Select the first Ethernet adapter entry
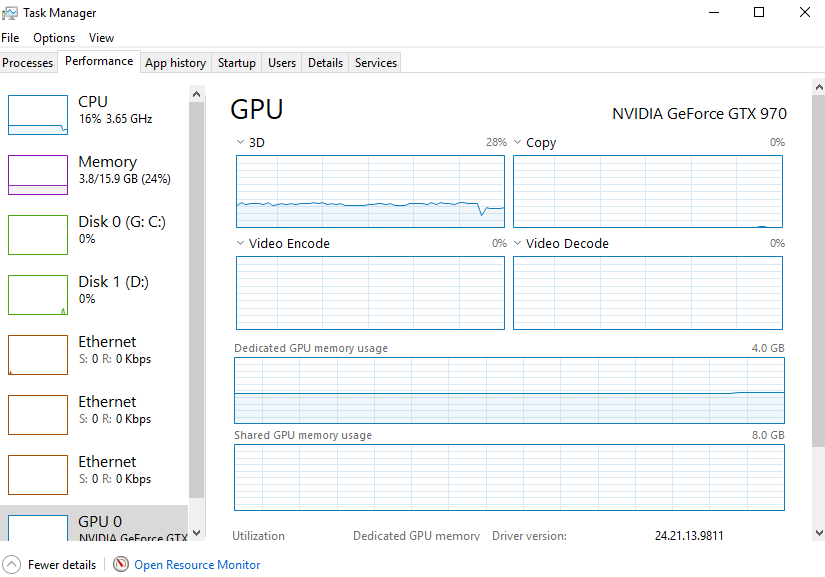This screenshot has height=577, width=825. coord(95,355)
